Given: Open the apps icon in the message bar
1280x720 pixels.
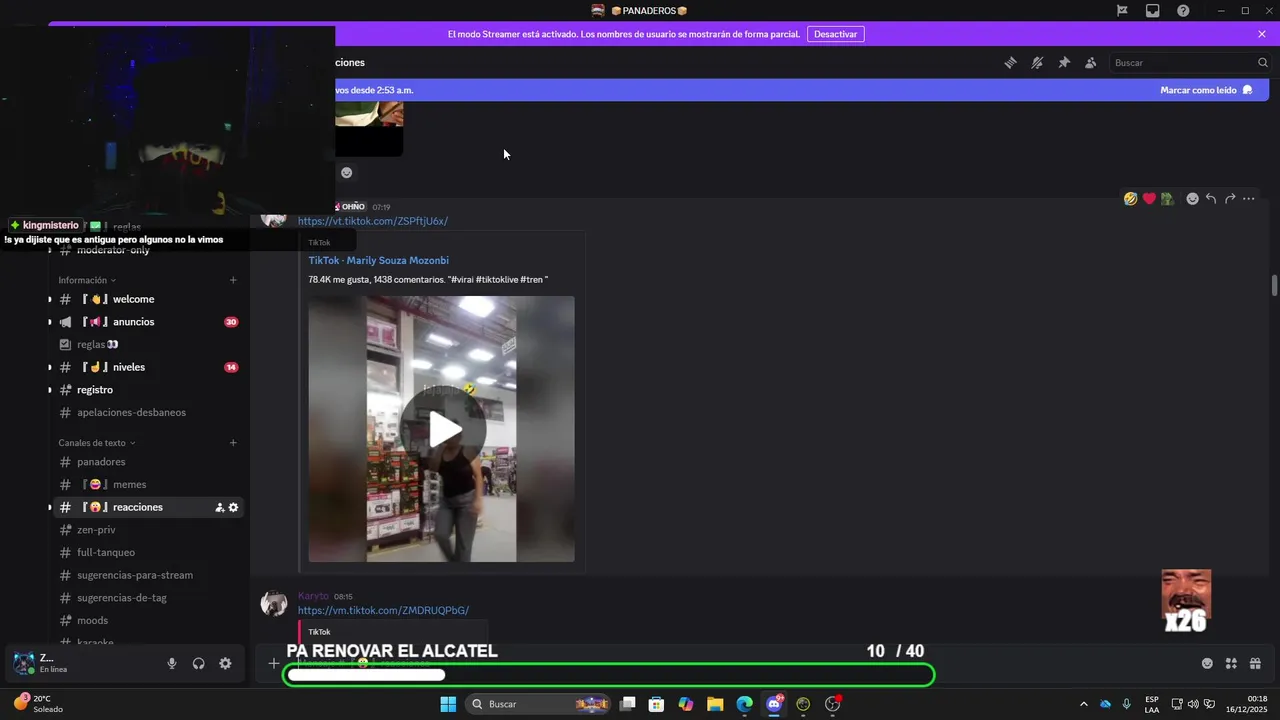Looking at the screenshot, I should (1231, 663).
